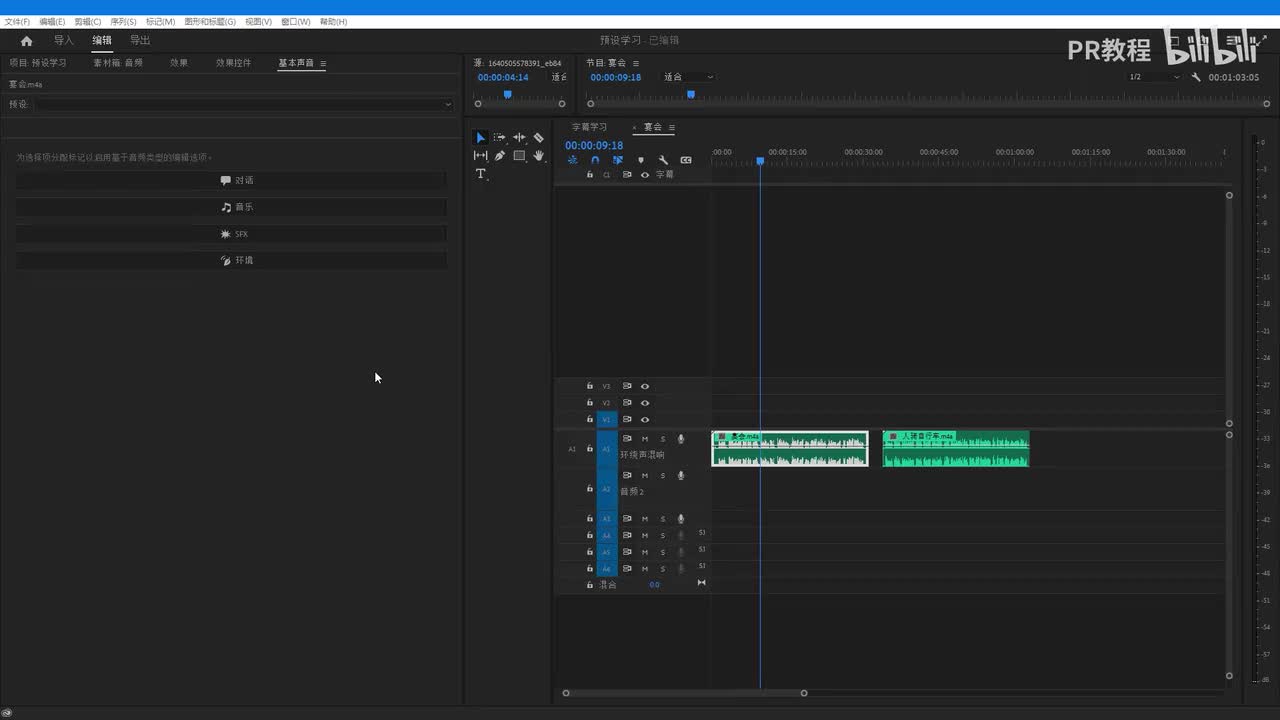Mute the A1 audio track
This screenshot has height=720, width=1280.
[x=645, y=439]
